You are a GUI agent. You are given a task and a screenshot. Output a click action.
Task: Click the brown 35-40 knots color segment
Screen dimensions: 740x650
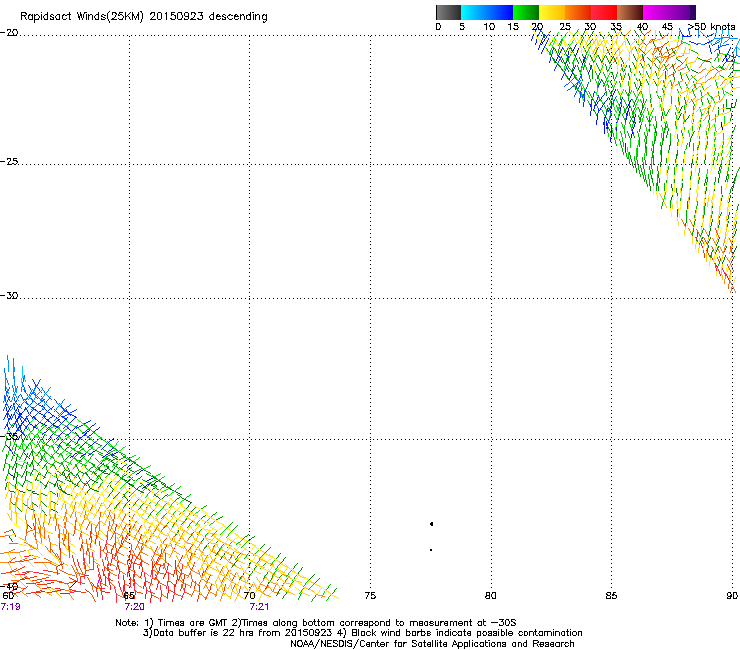point(630,12)
